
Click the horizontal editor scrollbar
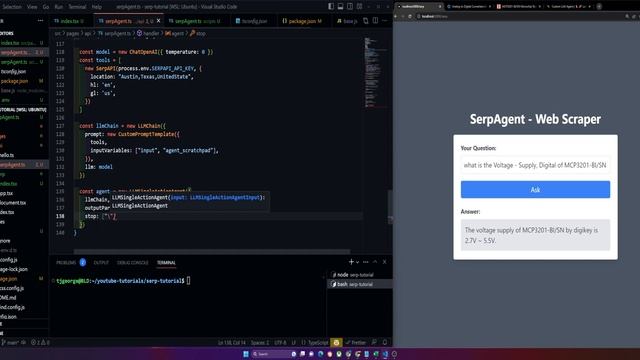pyautogui.click(x=212, y=251)
